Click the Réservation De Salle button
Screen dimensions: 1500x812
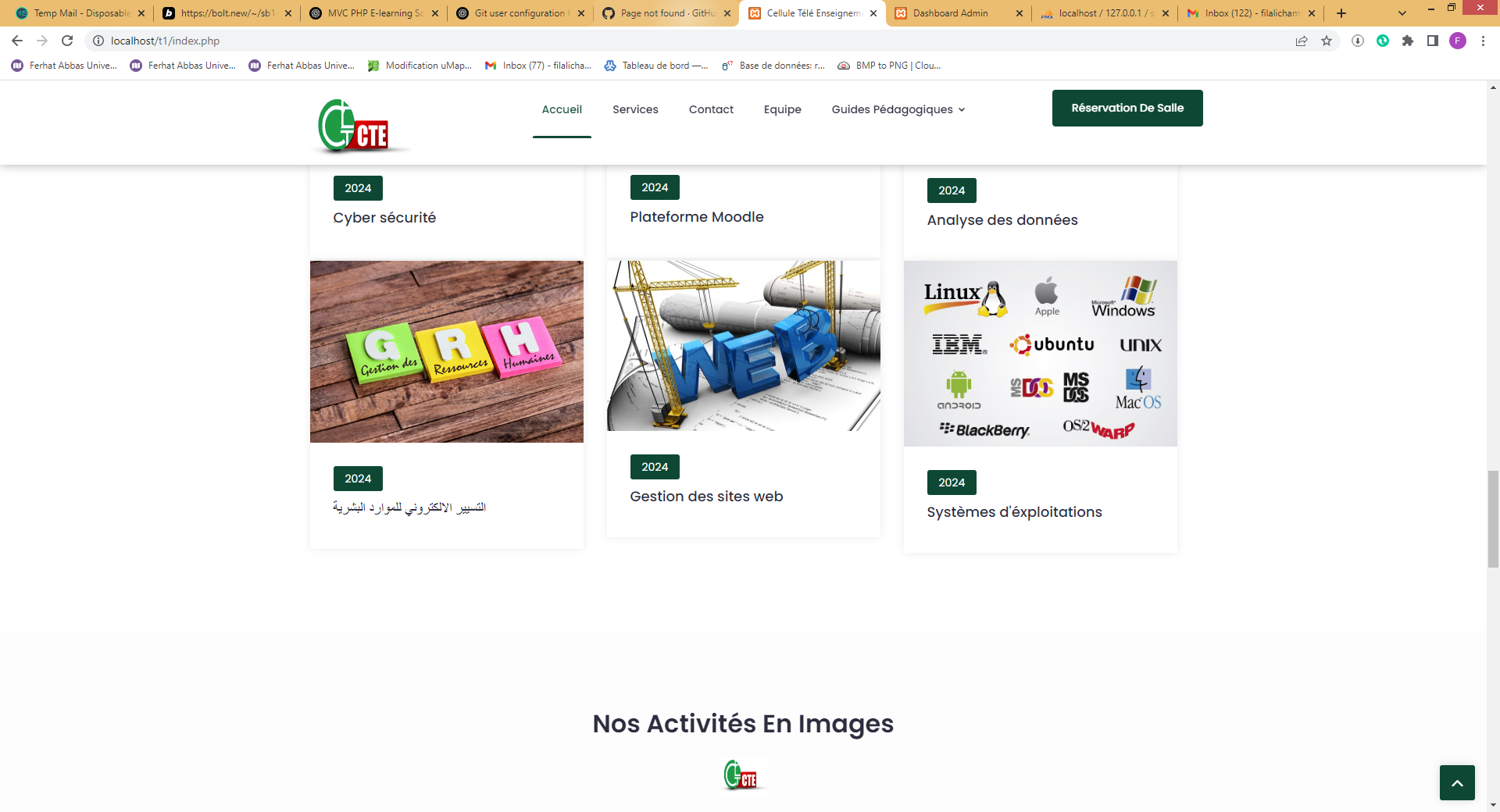pyautogui.click(x=1127, y=108)
